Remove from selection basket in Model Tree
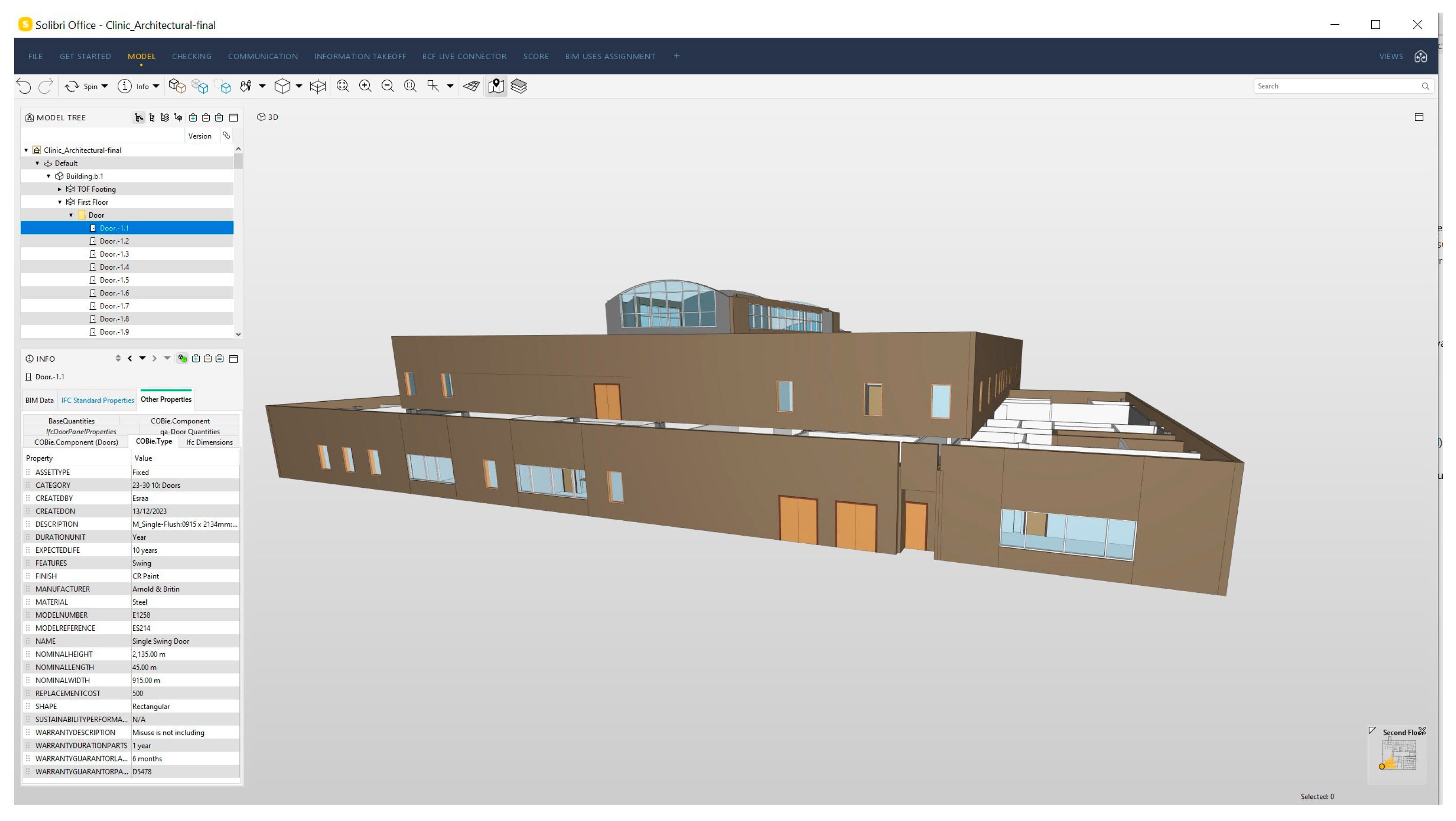 [207, 118]
